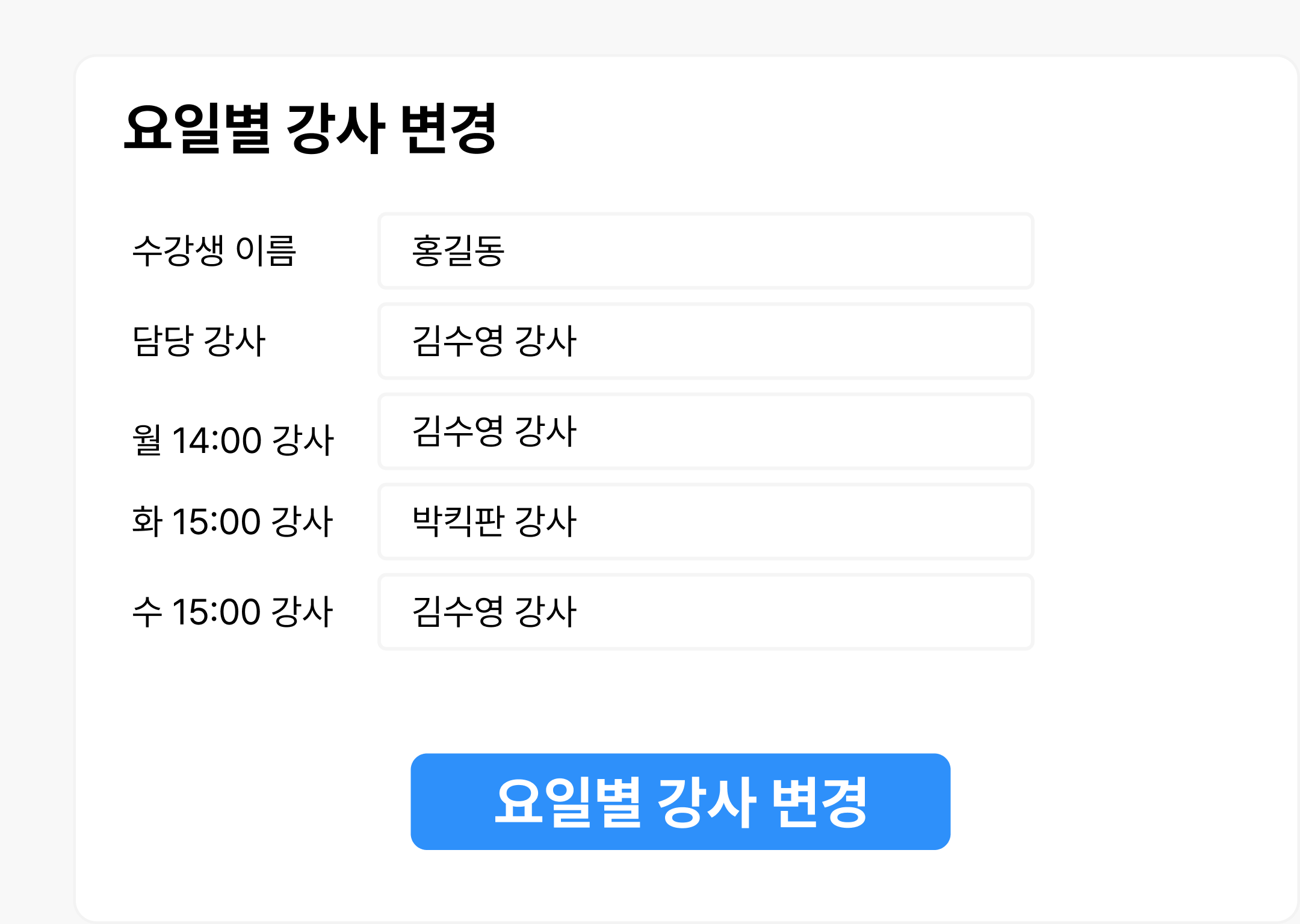Image resolution: width=1300 pixels, height=924 pixels.
Task: Click the 담당 강사 label
Action: [199, 340]
